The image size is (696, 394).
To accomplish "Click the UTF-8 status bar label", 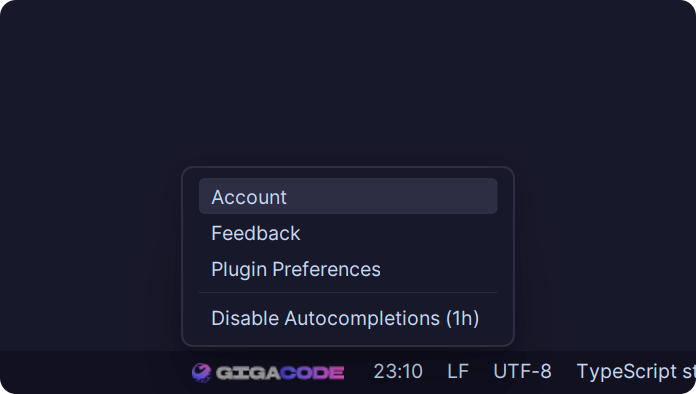I will 522,371.
